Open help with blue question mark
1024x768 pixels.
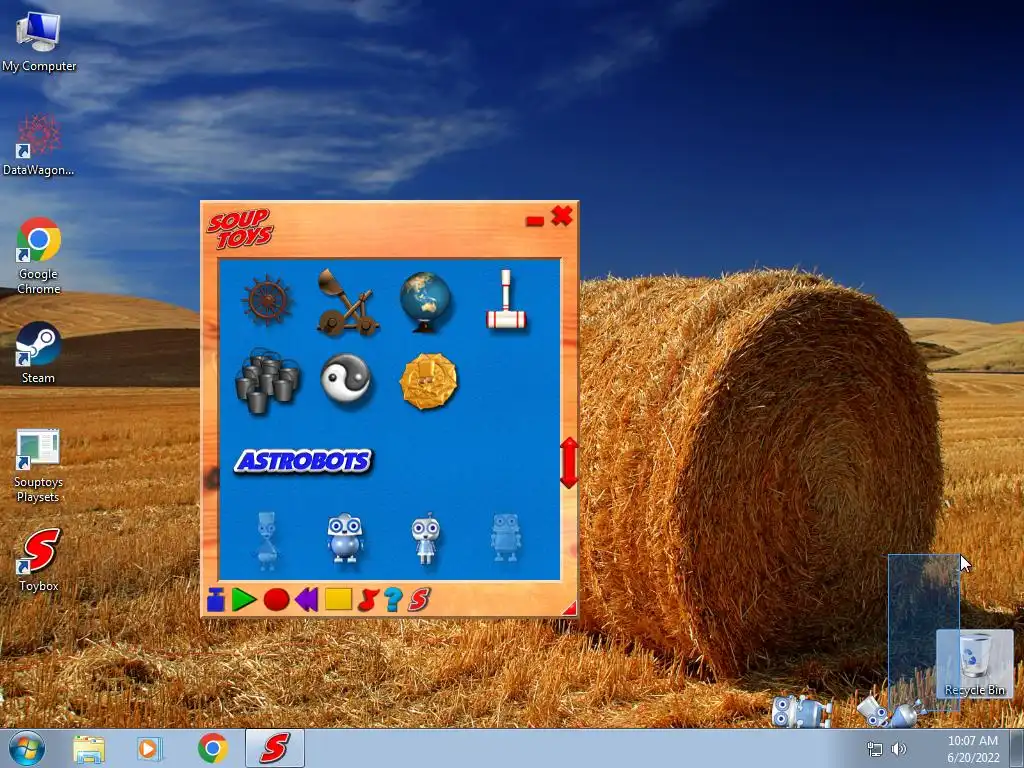(x=393, y=600)
